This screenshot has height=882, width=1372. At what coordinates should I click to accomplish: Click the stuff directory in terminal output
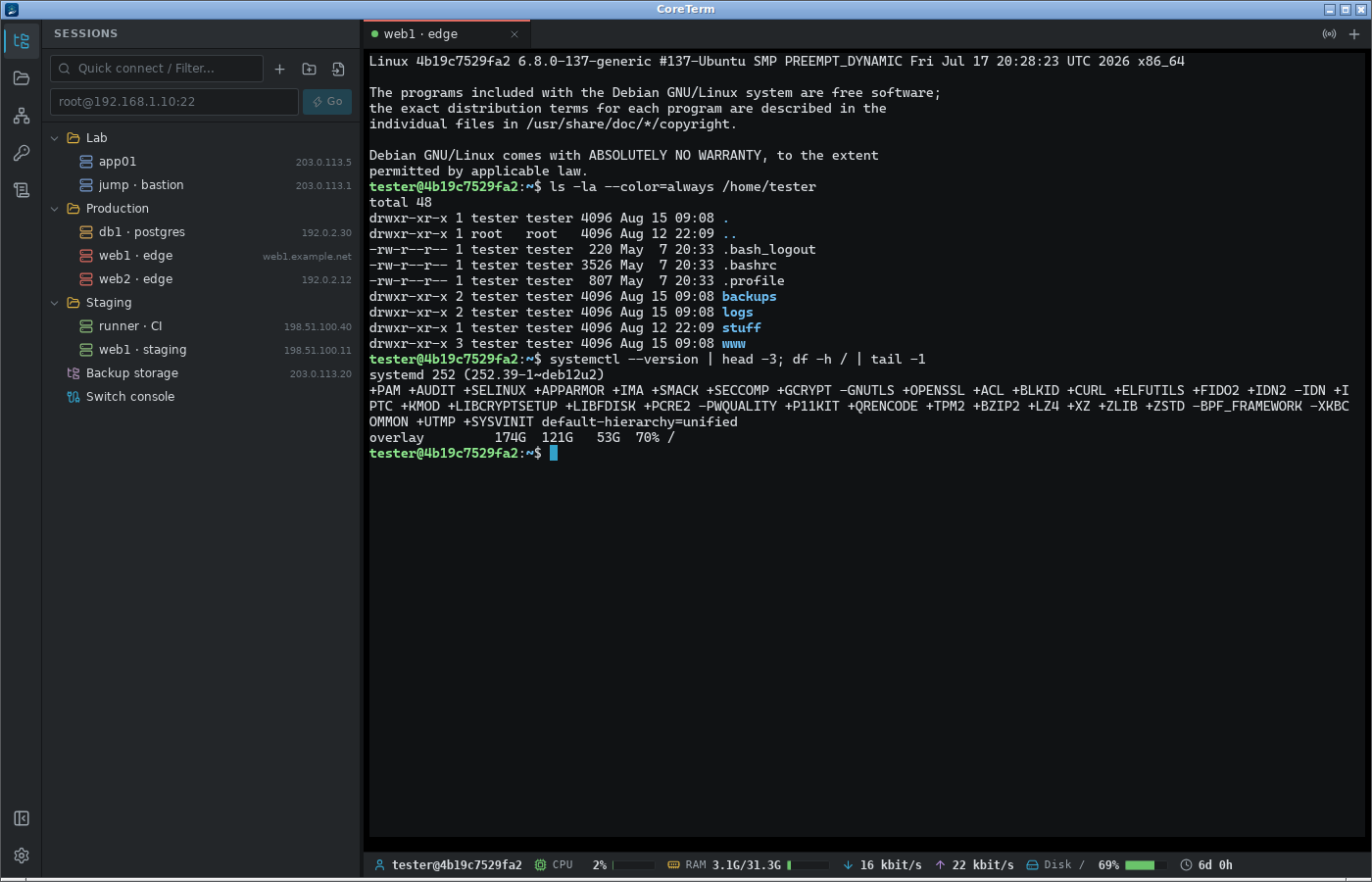pos(742,328)
